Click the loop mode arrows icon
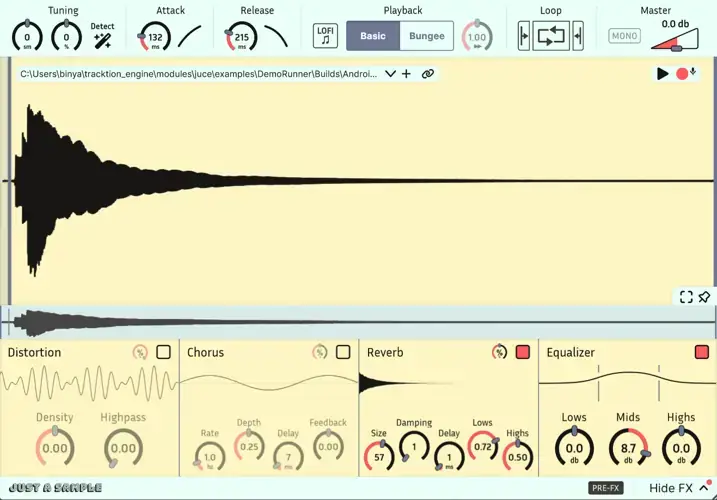 [551, 36]
